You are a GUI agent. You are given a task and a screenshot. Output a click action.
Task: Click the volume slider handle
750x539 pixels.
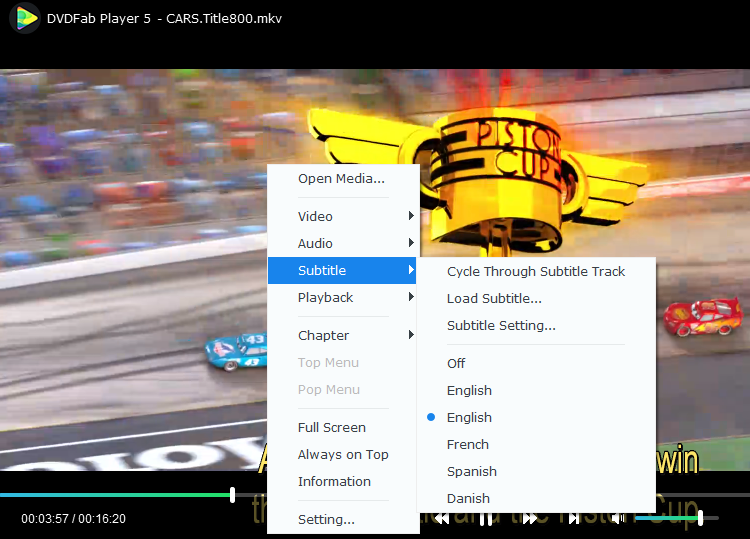coord(700,518)
